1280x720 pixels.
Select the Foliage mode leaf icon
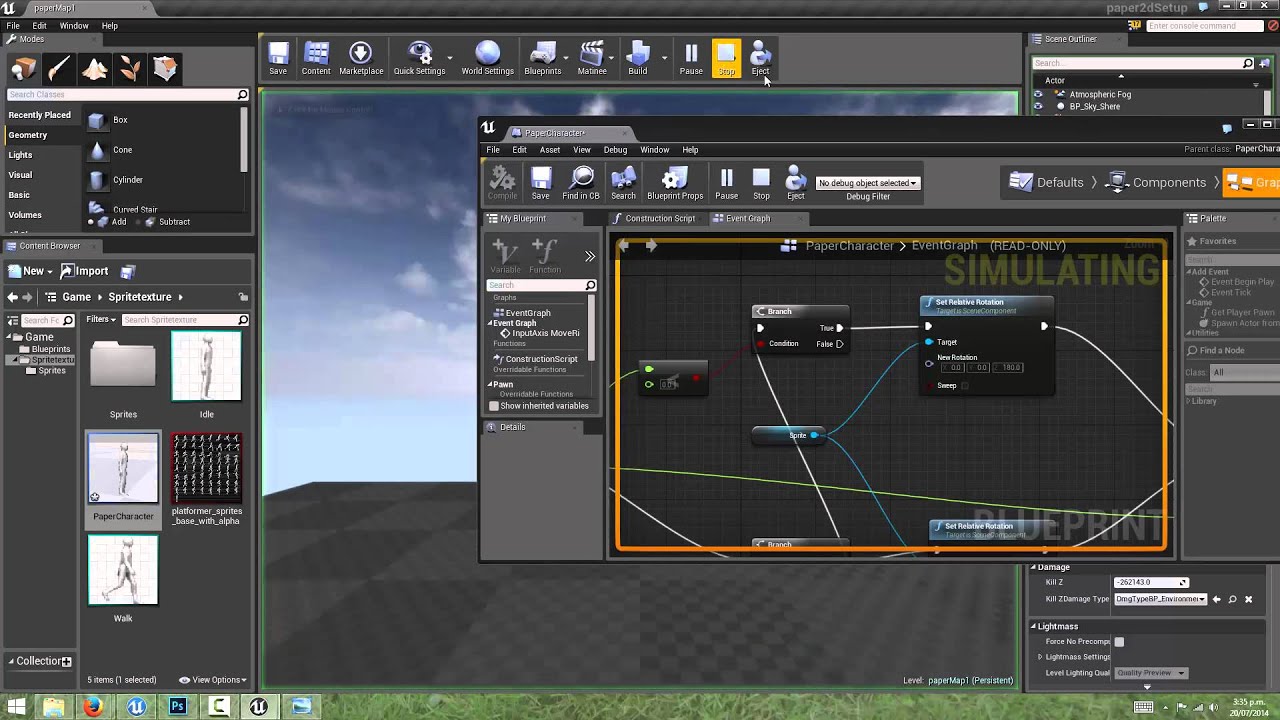pos(130,68)
